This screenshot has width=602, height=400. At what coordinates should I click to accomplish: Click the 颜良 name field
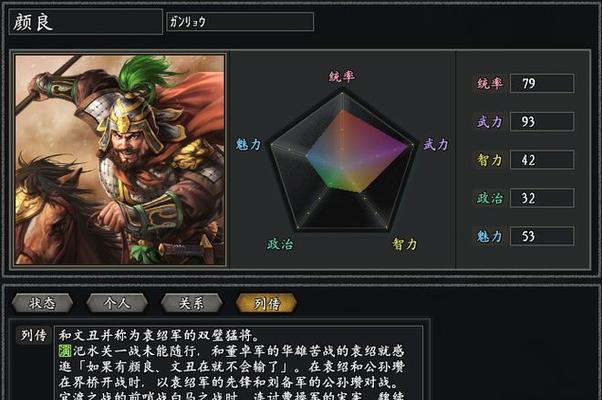click(86, 22)
